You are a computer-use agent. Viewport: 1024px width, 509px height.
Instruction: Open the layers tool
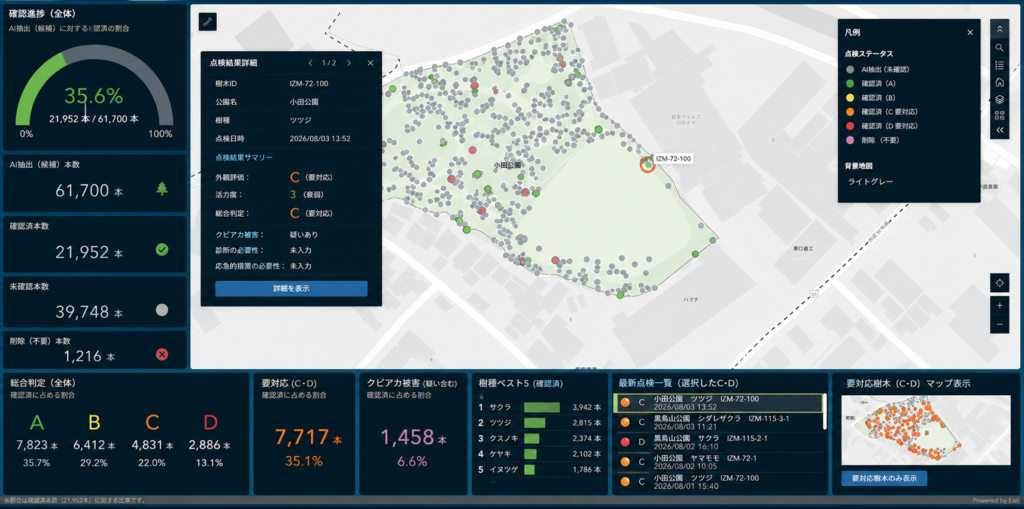coord(999,99)
